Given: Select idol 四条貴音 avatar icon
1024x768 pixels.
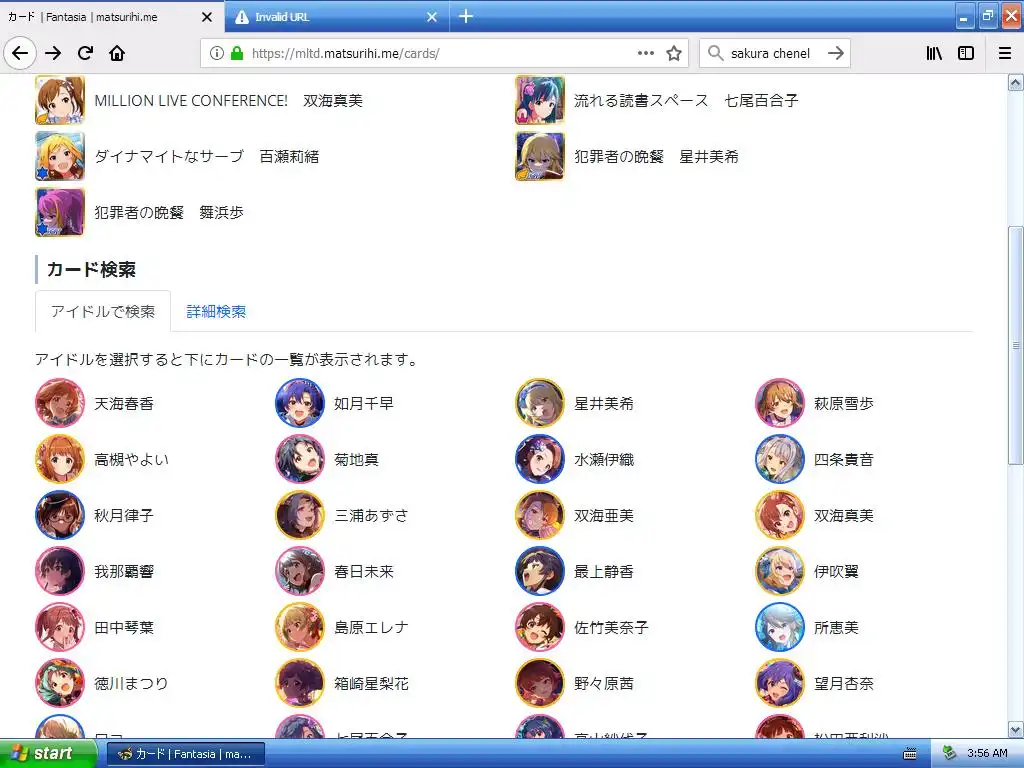Looking at the screenshot, I should [780, 459].
